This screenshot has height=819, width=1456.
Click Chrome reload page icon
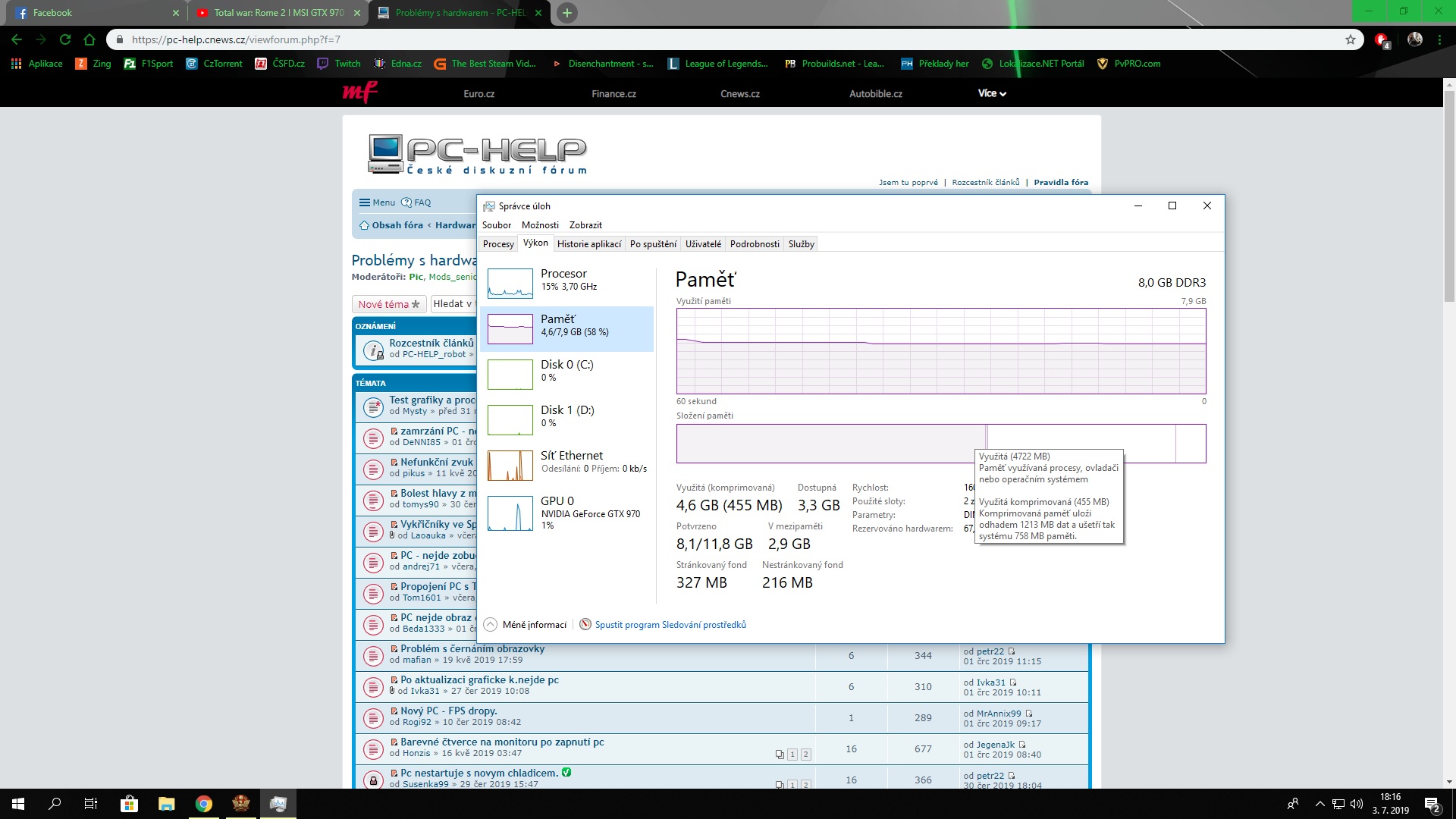pyautogui.click(x=65, y=39)
